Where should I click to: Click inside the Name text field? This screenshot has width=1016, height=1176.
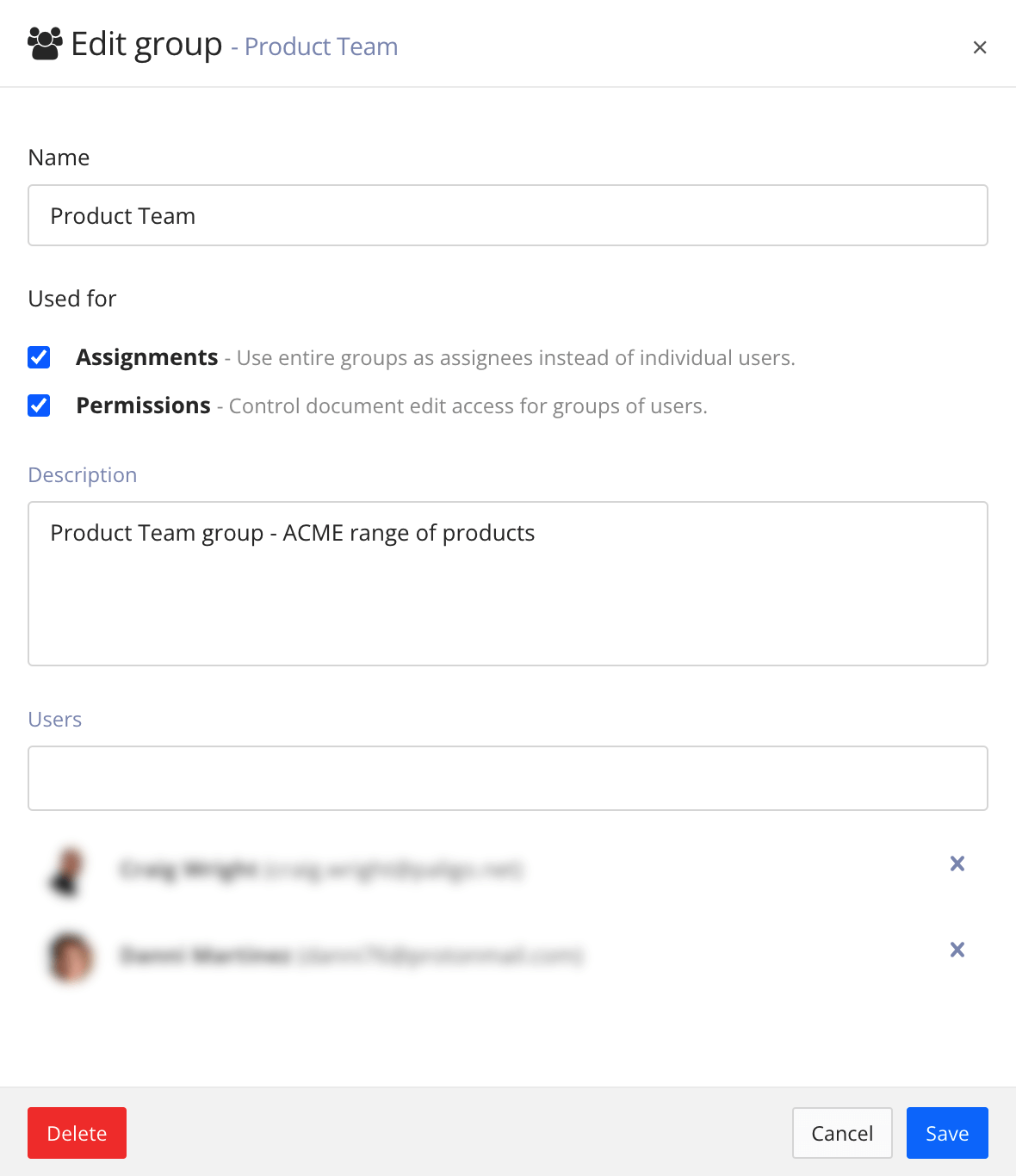coord(507,215)
